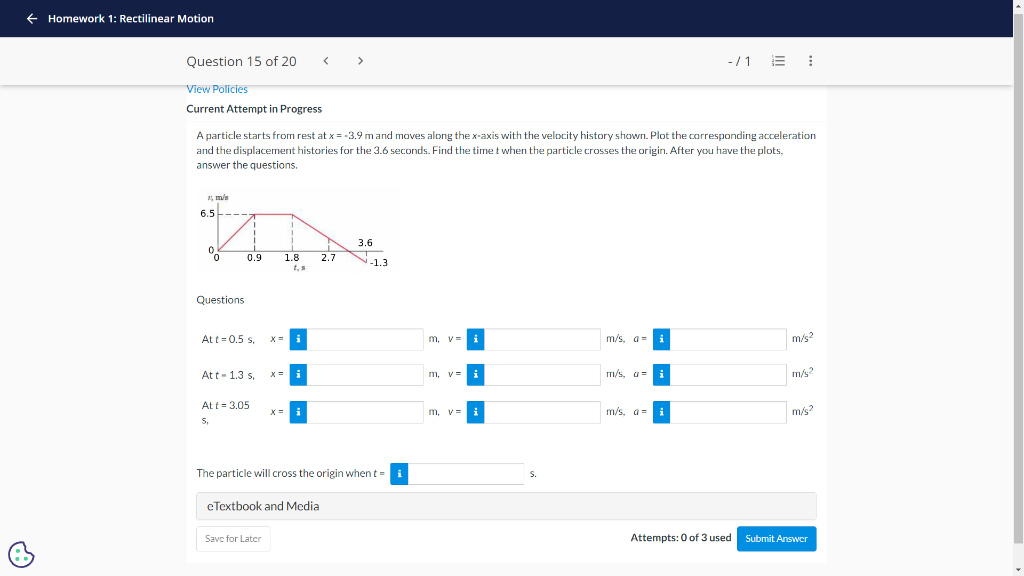
Task: Click the info icon for the origin-crossing time
Action: pyautogui.click(x=399, y=473)
